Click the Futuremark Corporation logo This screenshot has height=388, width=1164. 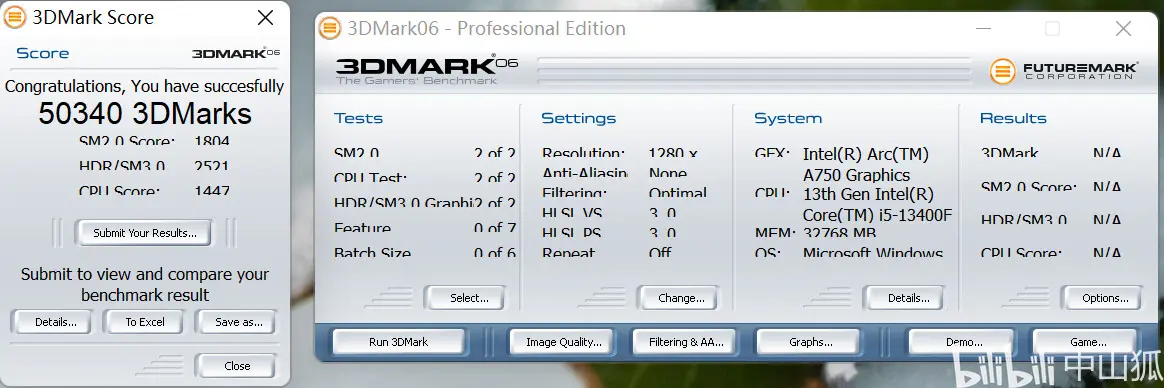[1063, 71]
